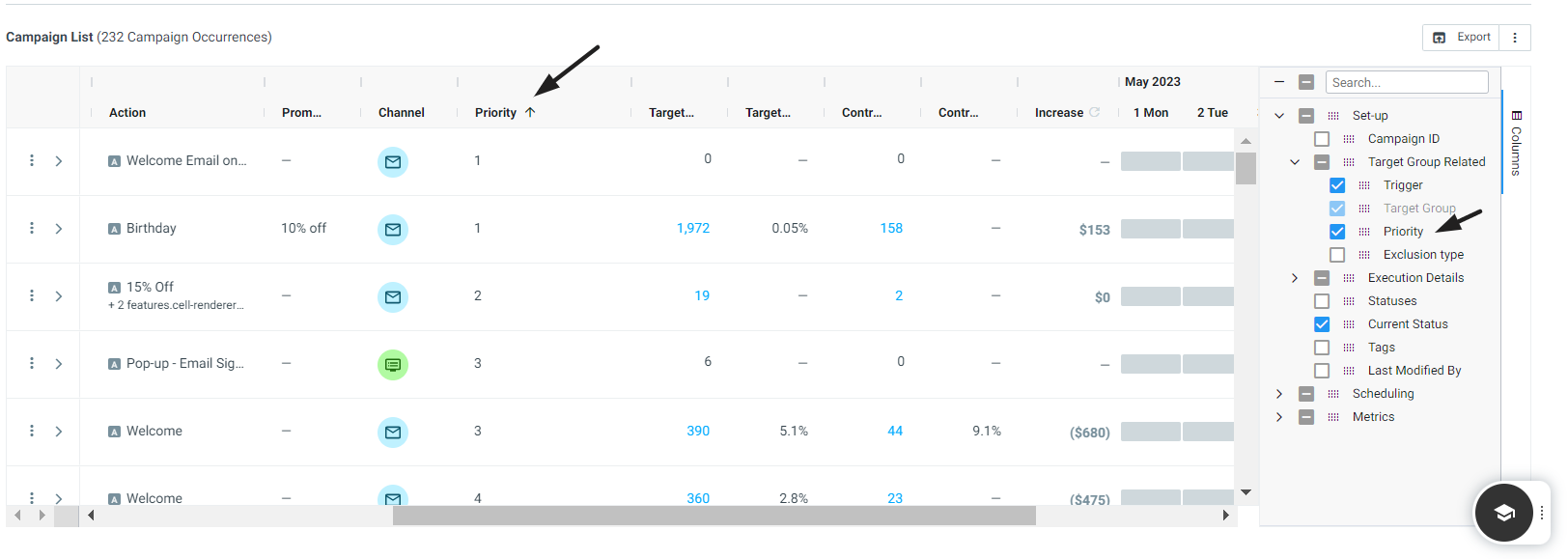Image resolution: width=1568 pixels, height=559 pixels.
Task: Enable the Campaign ID column checkbox
Action: pyautogui.click(x=1322, y=139)
